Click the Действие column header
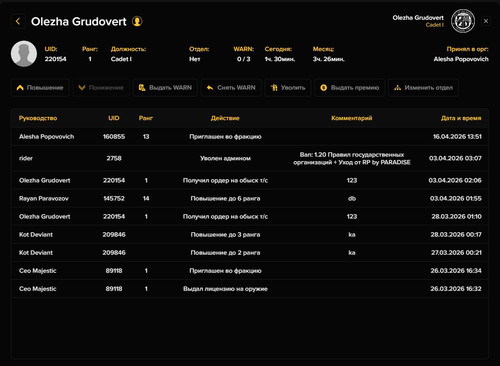 point(225,118)
